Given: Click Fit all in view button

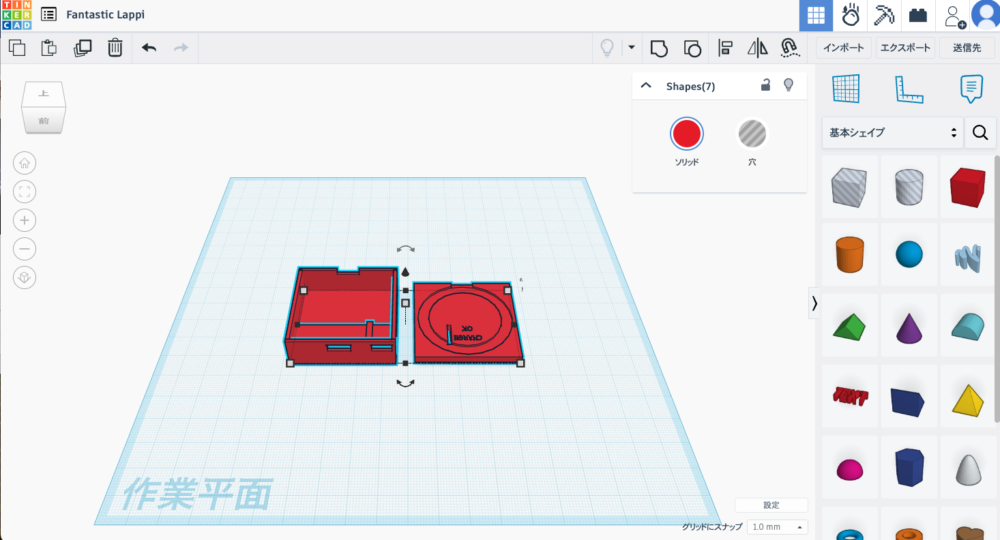Looking at the screenshot, I should pyautogui.click(x=24, y=192).
